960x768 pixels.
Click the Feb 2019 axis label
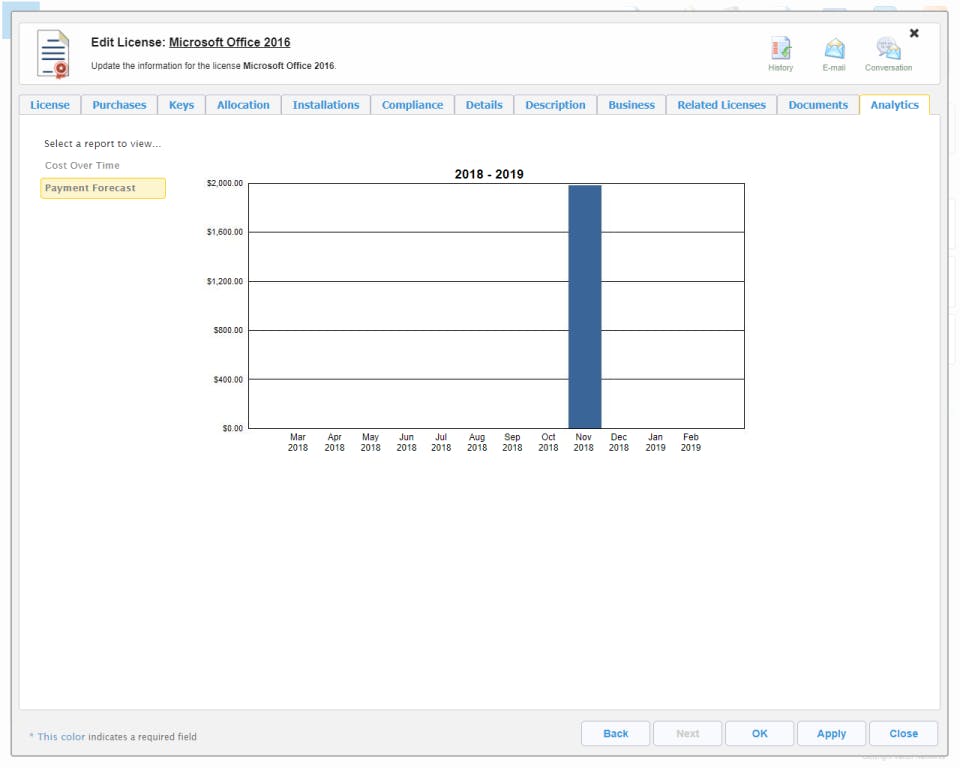691,442
